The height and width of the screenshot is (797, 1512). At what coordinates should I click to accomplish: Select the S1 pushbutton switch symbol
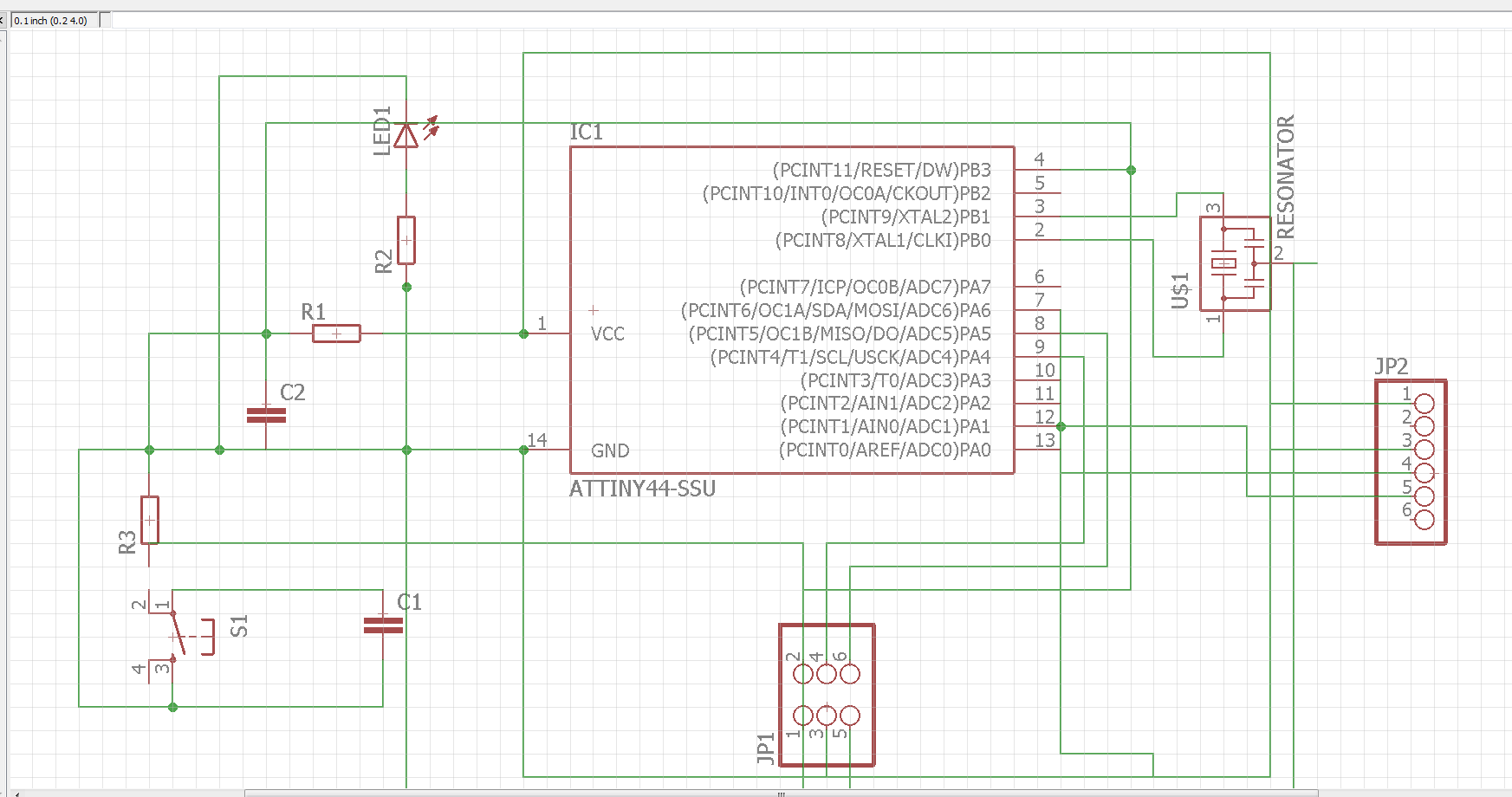(x=182, y=637)
